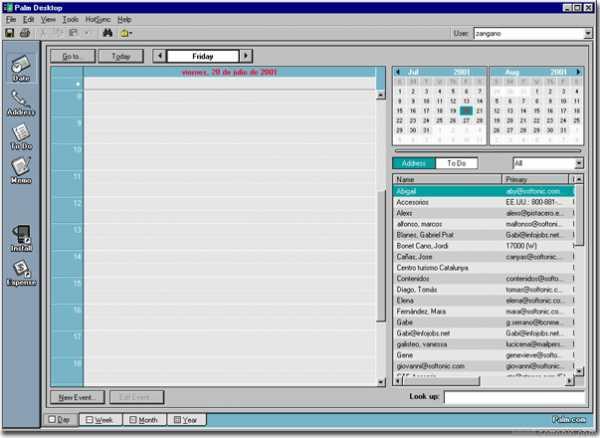Image resolution: width=600 pixels, height=438 pixels.
Task: Click the Friday day display field
Action: [203, 56]
